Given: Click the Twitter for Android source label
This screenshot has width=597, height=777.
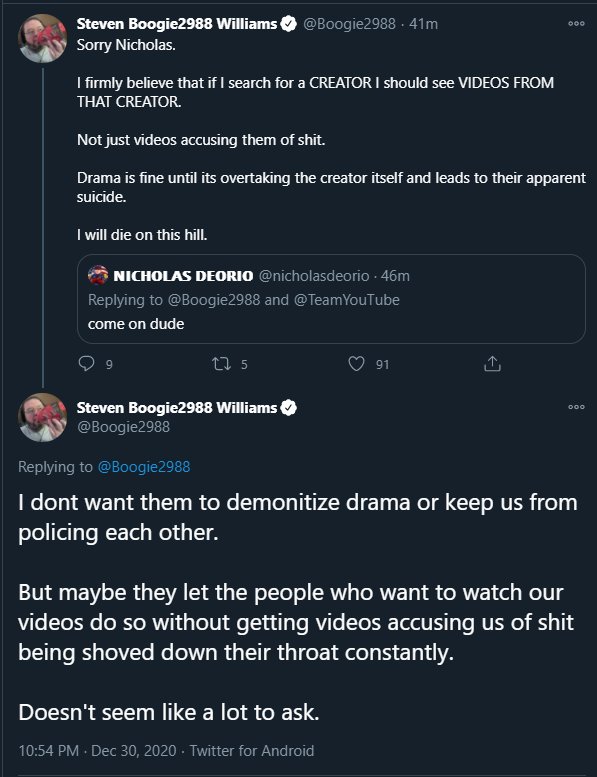Looking at the screenshot, I should click(252, 751).
